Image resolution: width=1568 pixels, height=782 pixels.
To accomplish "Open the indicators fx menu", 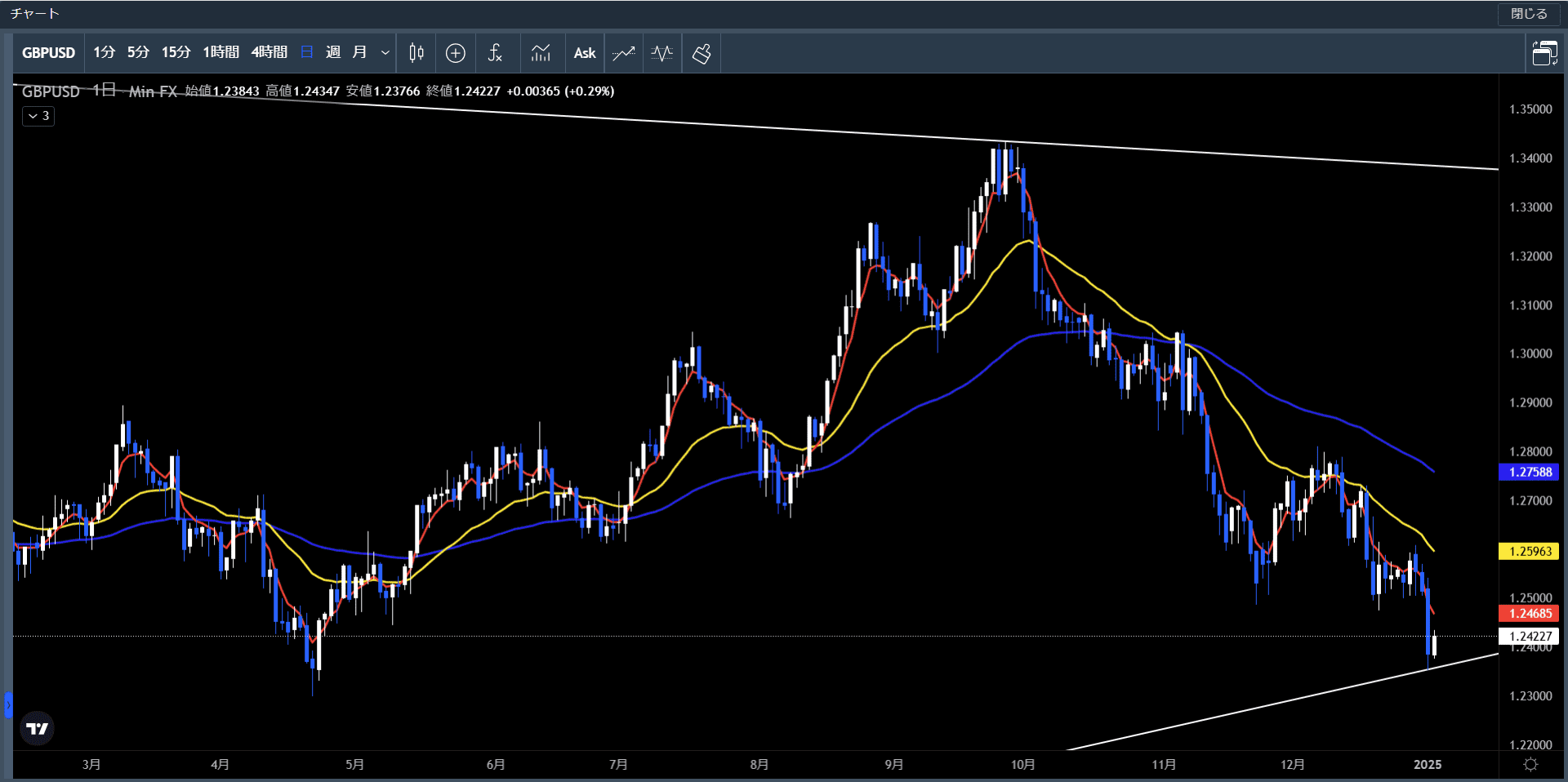I will click(x=495, y=53).
